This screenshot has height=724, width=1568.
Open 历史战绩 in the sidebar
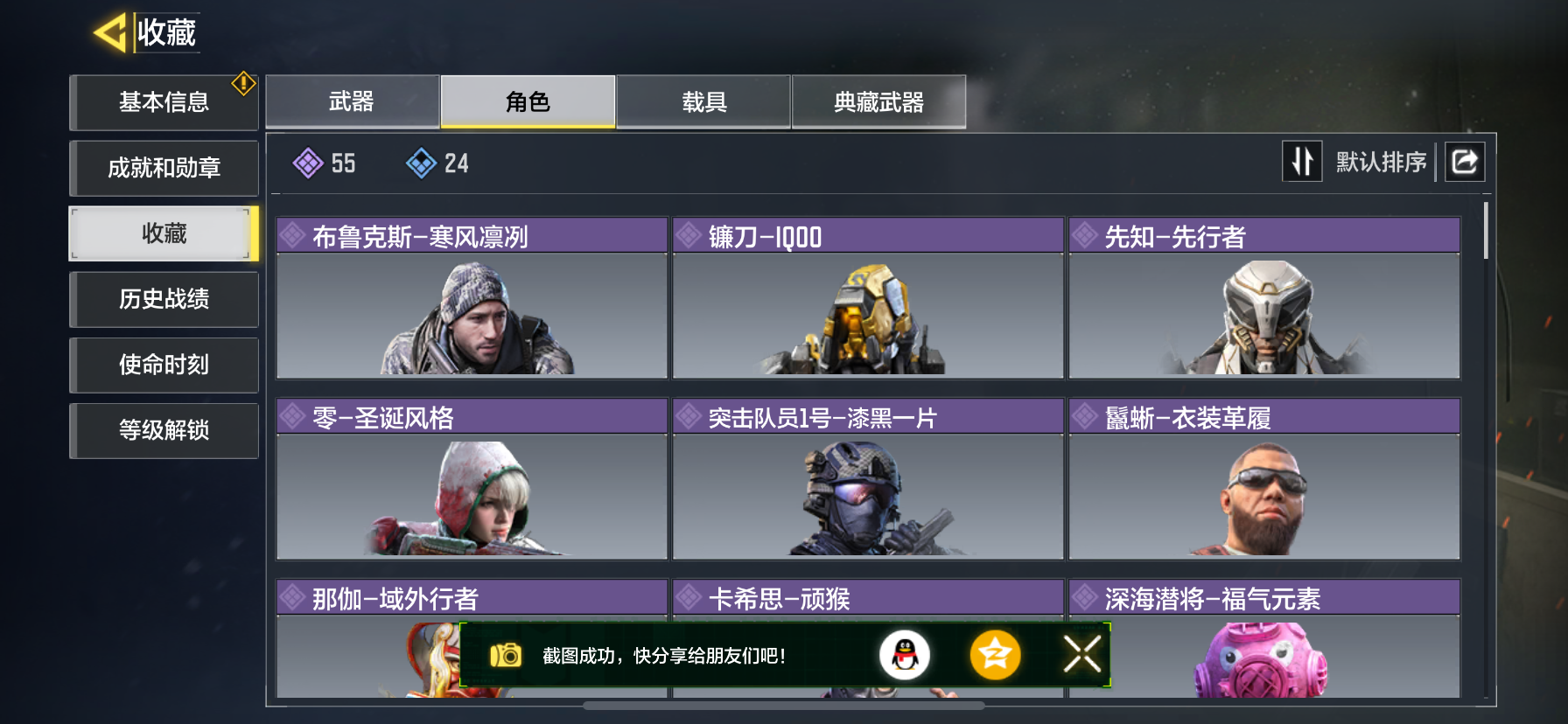tap(164, 299)
